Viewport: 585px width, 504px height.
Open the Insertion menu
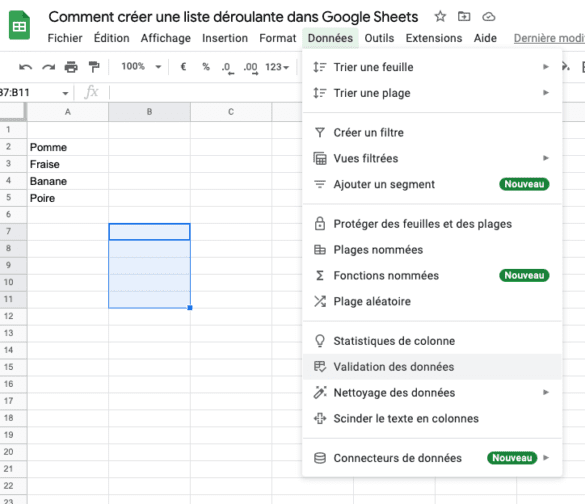pyautogui.click(x=225, y=38)
